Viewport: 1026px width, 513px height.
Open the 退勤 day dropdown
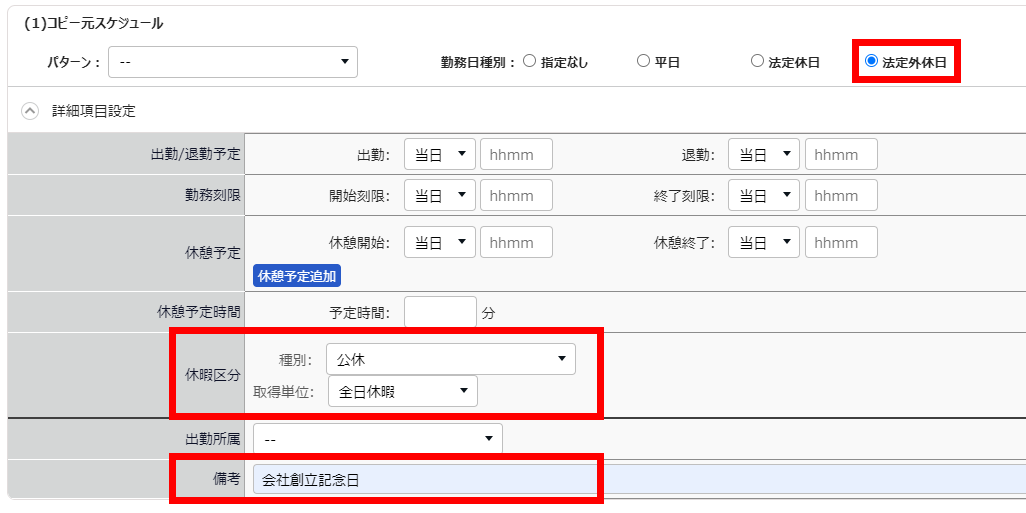(764, 154)
